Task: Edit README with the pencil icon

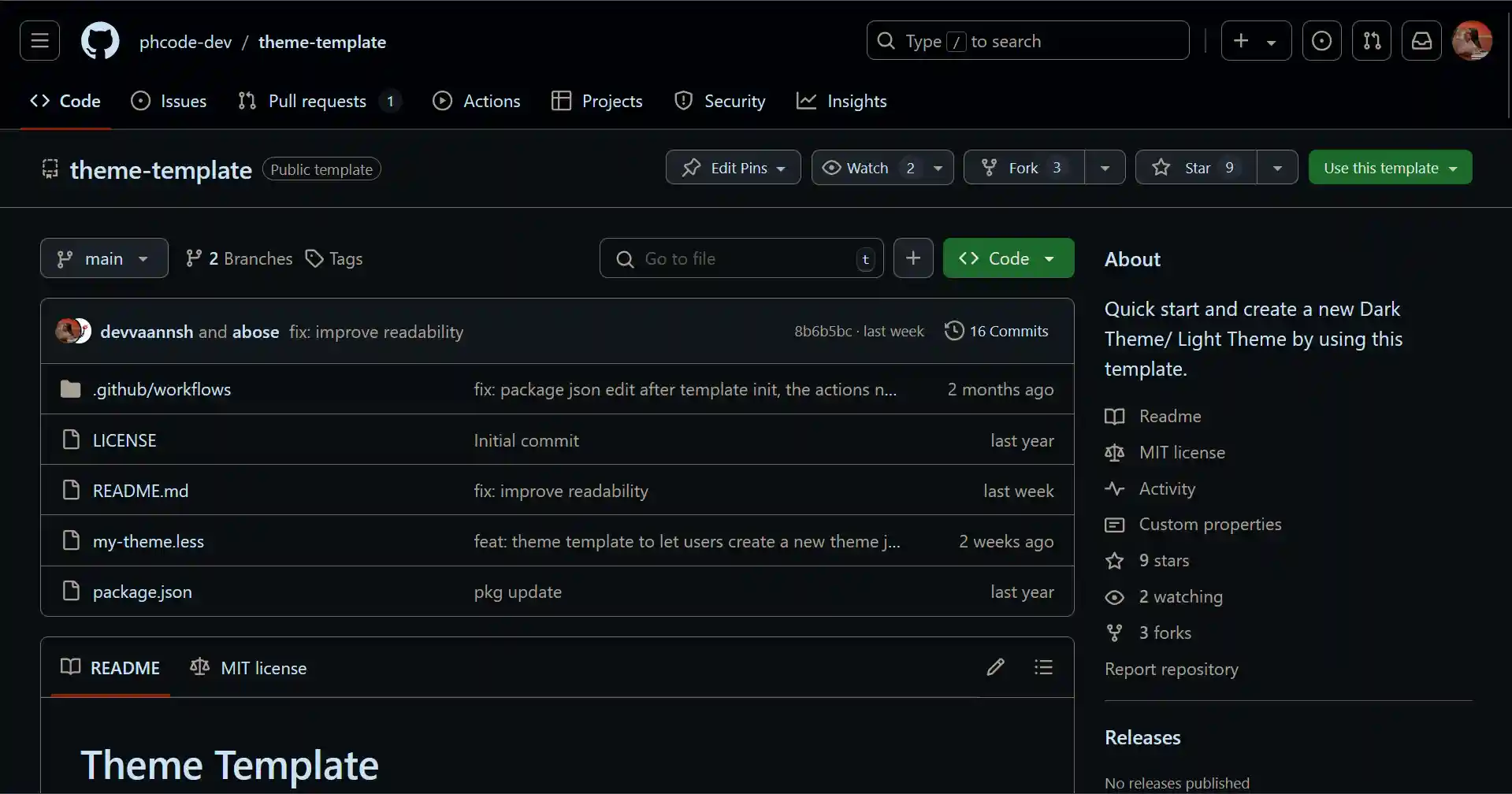Action: [x=995, y=667]
